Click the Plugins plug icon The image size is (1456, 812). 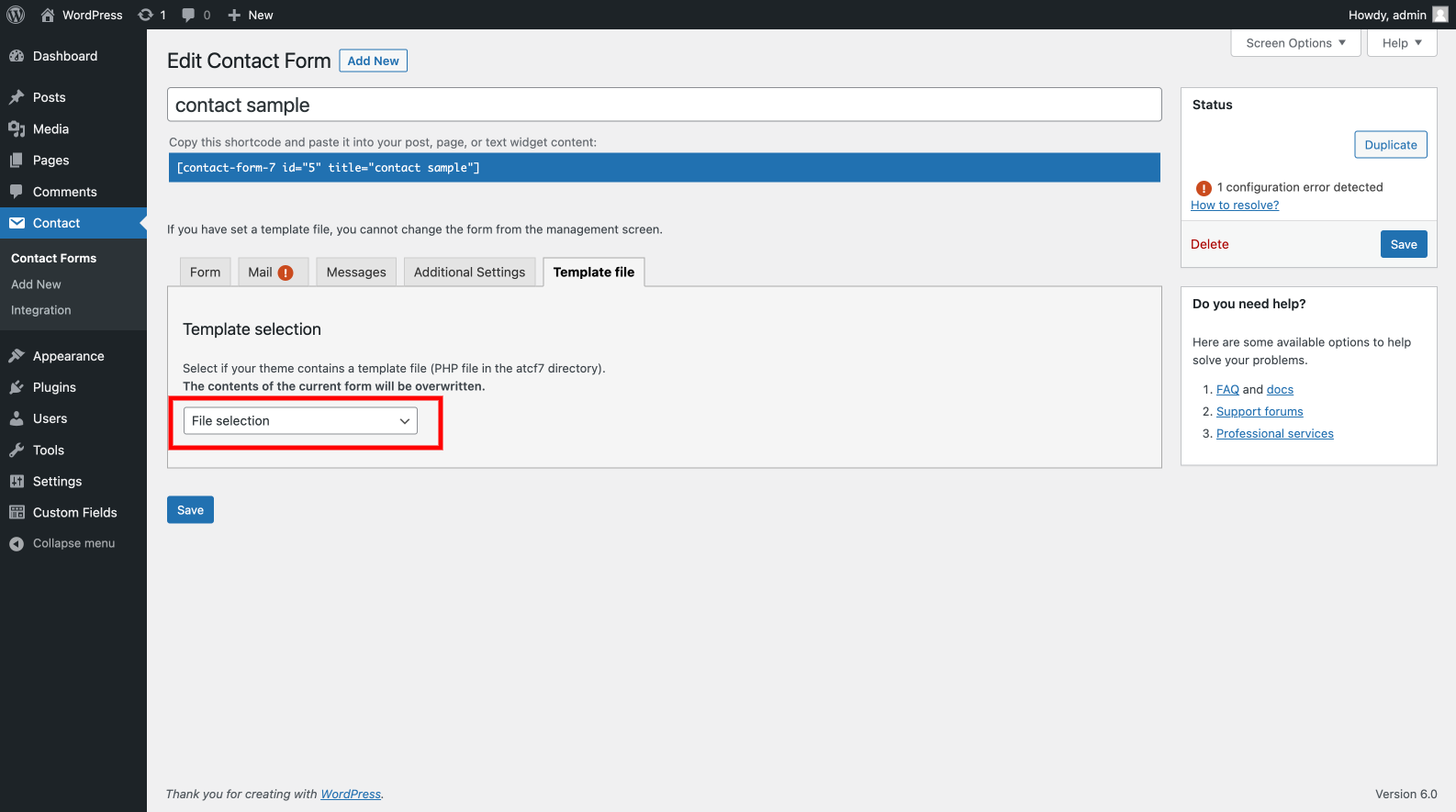[x=17, y=387]
